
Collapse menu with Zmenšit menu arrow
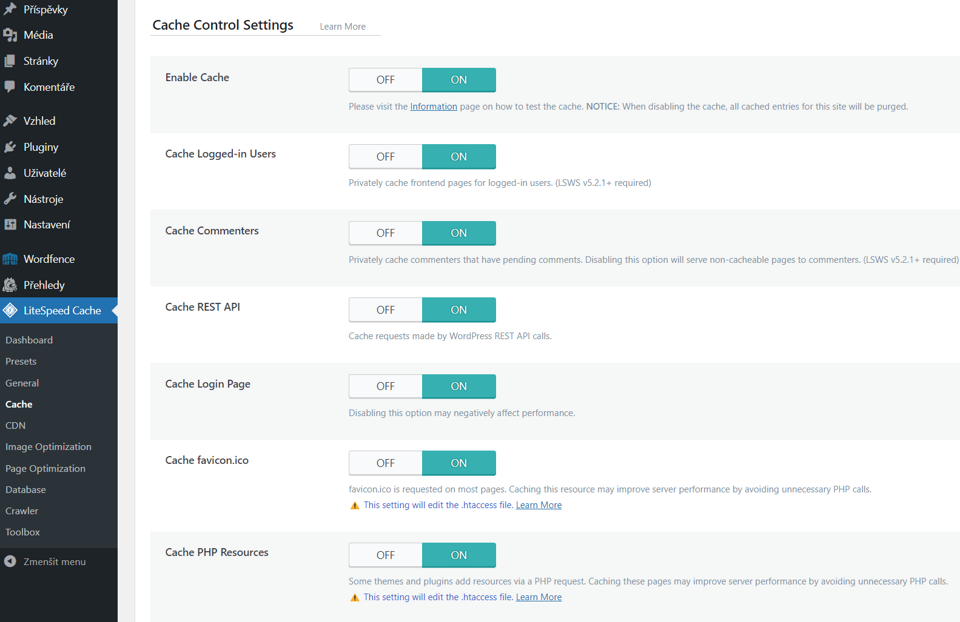[x=10, y=562]
